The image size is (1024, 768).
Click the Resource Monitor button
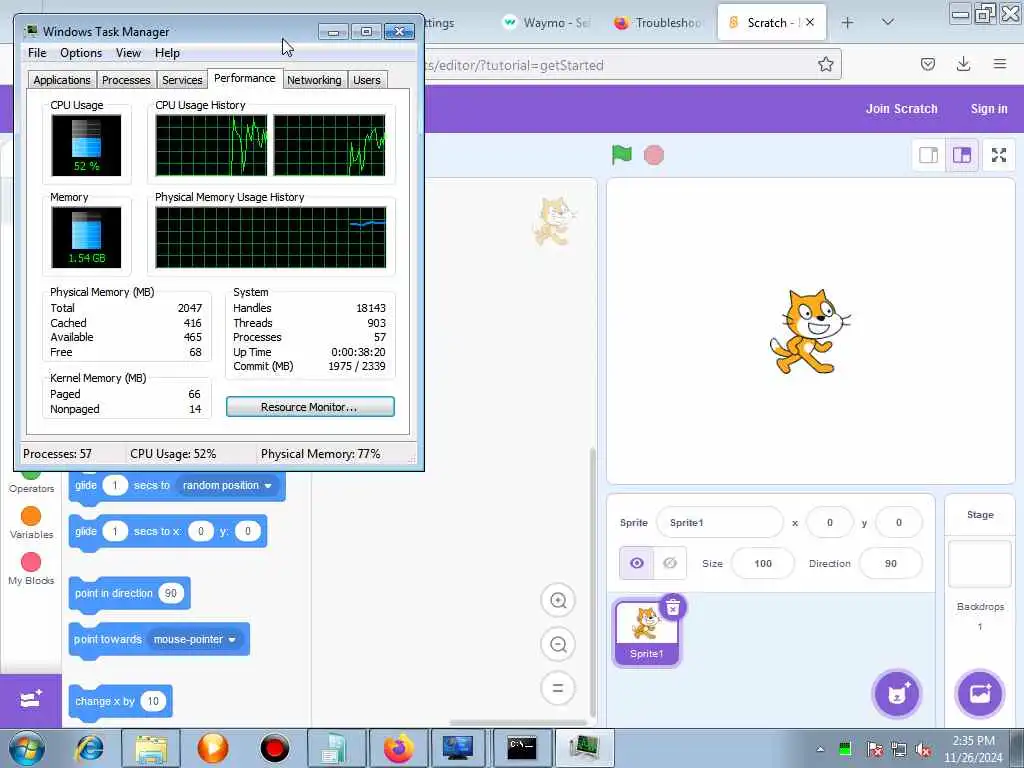pyautogui.click(x=310, y=406)
